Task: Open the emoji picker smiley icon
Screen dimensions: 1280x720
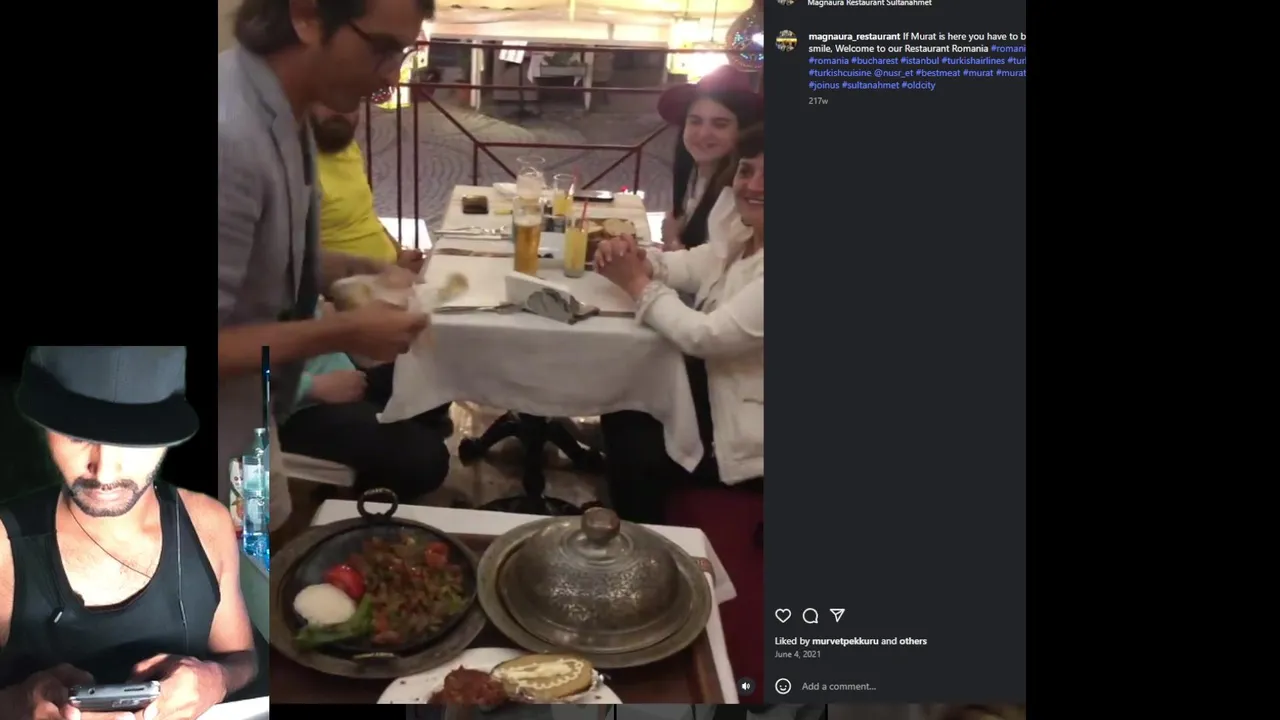Action: [x=783, y=686]
